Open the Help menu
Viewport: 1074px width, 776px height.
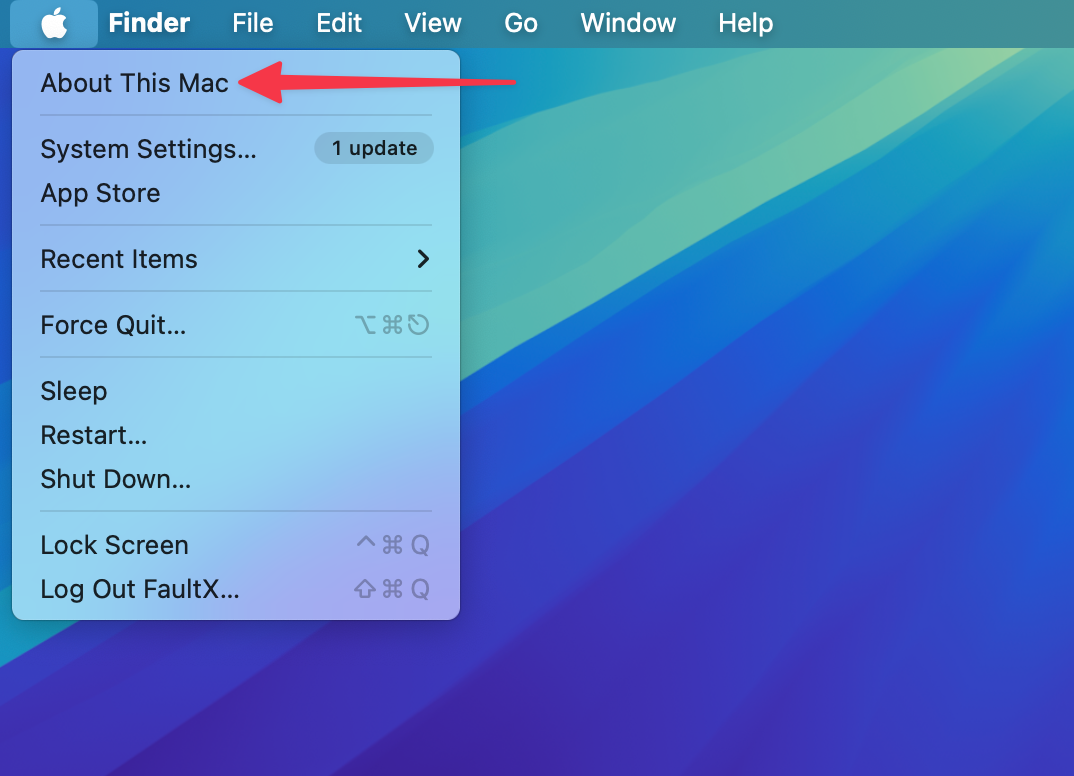point(745,23)
